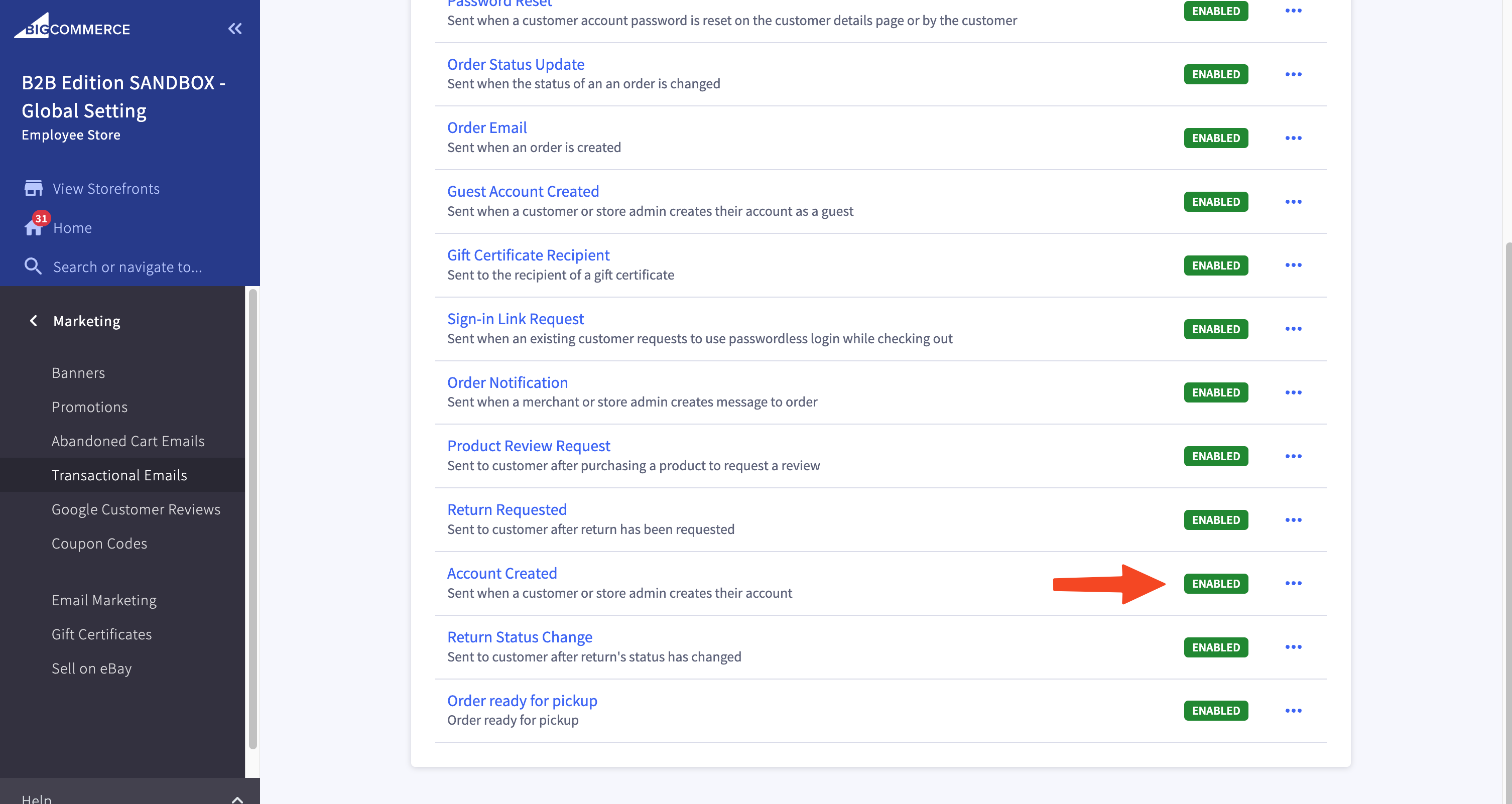Image resolution: width=1512 pixels, height=804 pixels.
Task: Click the ENABLED badge for Order Status Update
Action: coord(1216,75)
